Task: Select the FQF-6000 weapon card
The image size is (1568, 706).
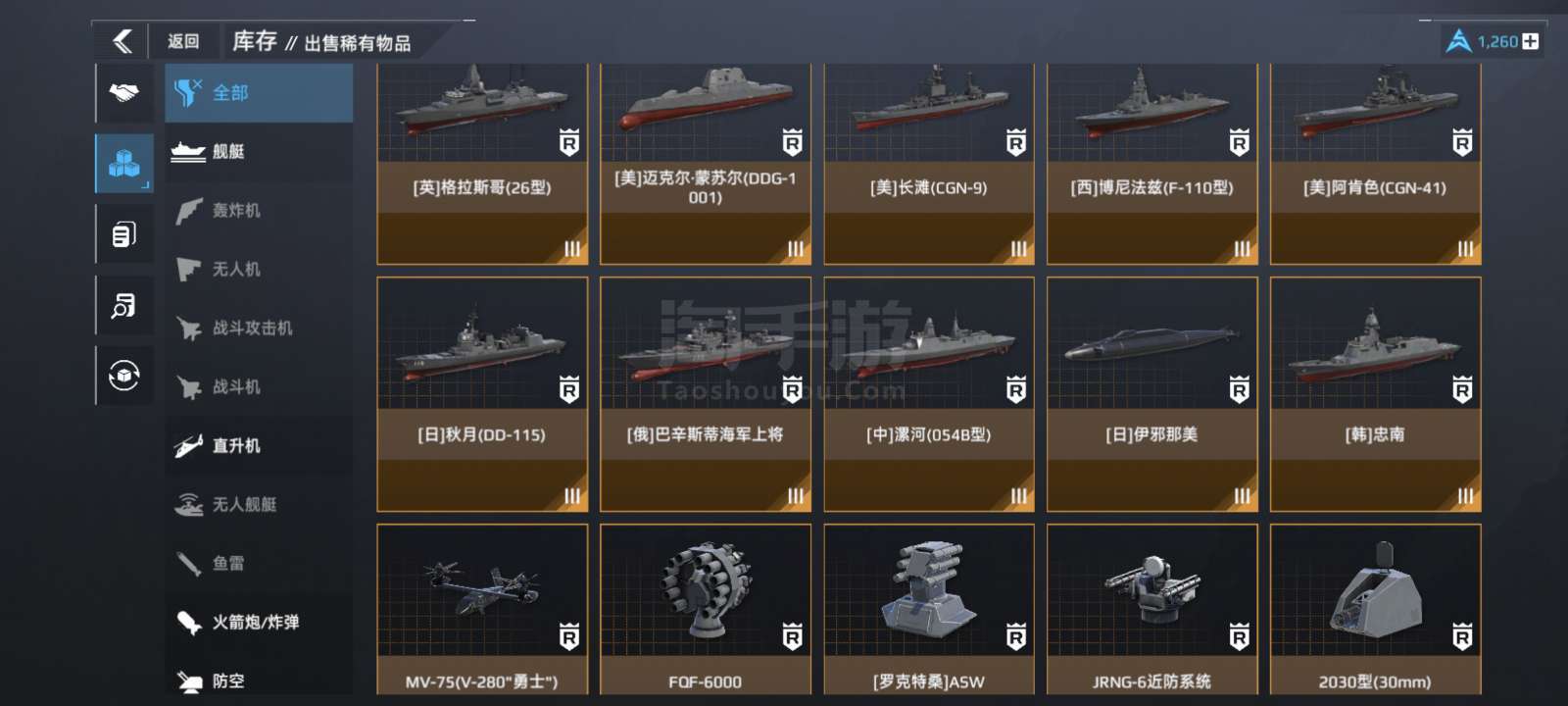Action: 706,610
